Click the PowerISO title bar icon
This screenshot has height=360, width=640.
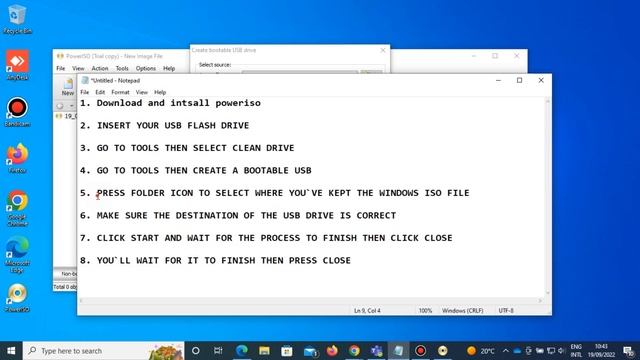[60, 56]
